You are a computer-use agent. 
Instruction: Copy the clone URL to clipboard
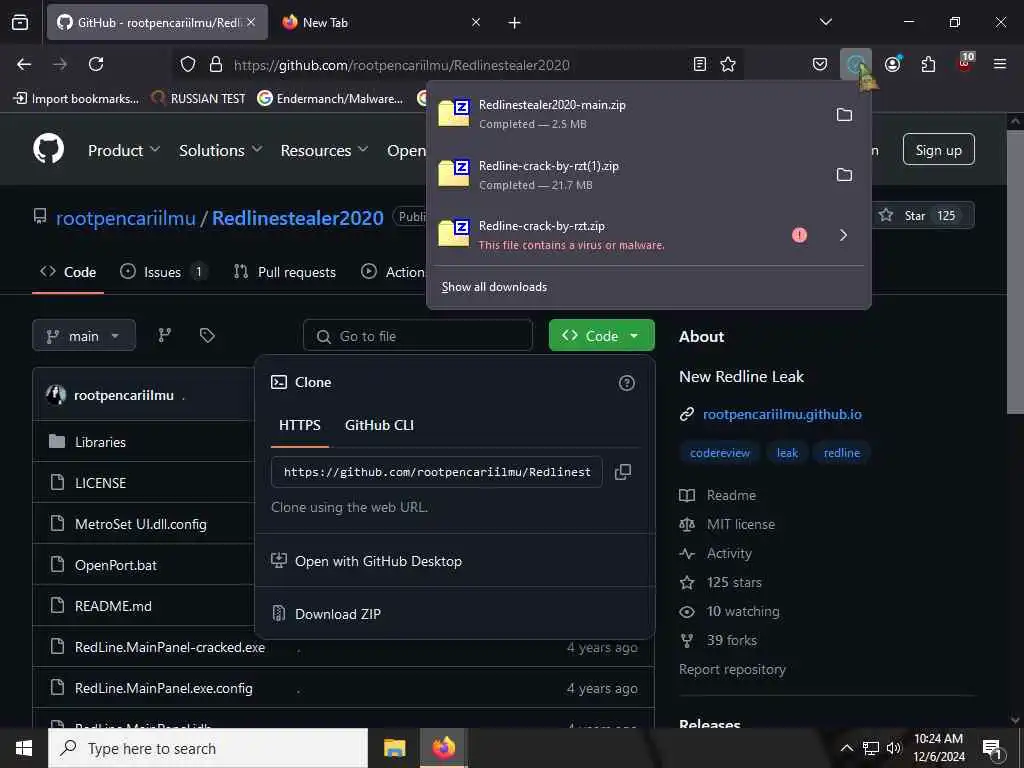(622, 472)
